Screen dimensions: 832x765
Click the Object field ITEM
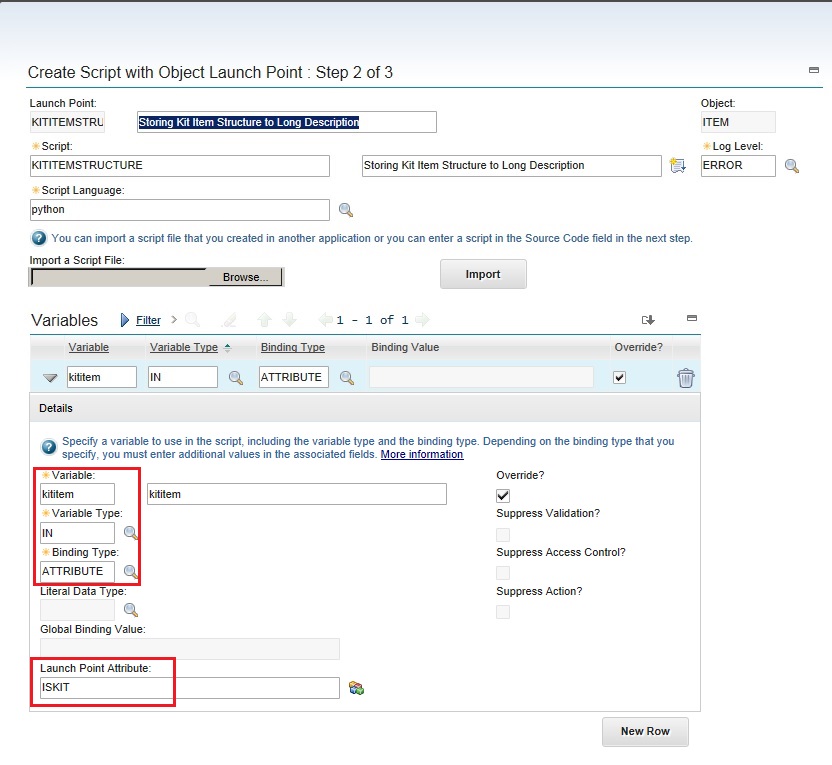tap(738, 122)
